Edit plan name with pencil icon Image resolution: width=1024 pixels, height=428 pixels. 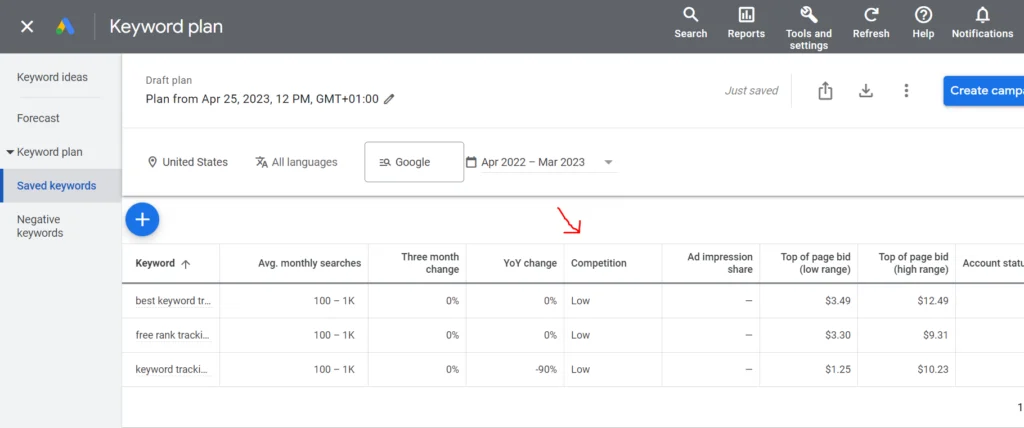pyautogui.click(x=389, y=99)
